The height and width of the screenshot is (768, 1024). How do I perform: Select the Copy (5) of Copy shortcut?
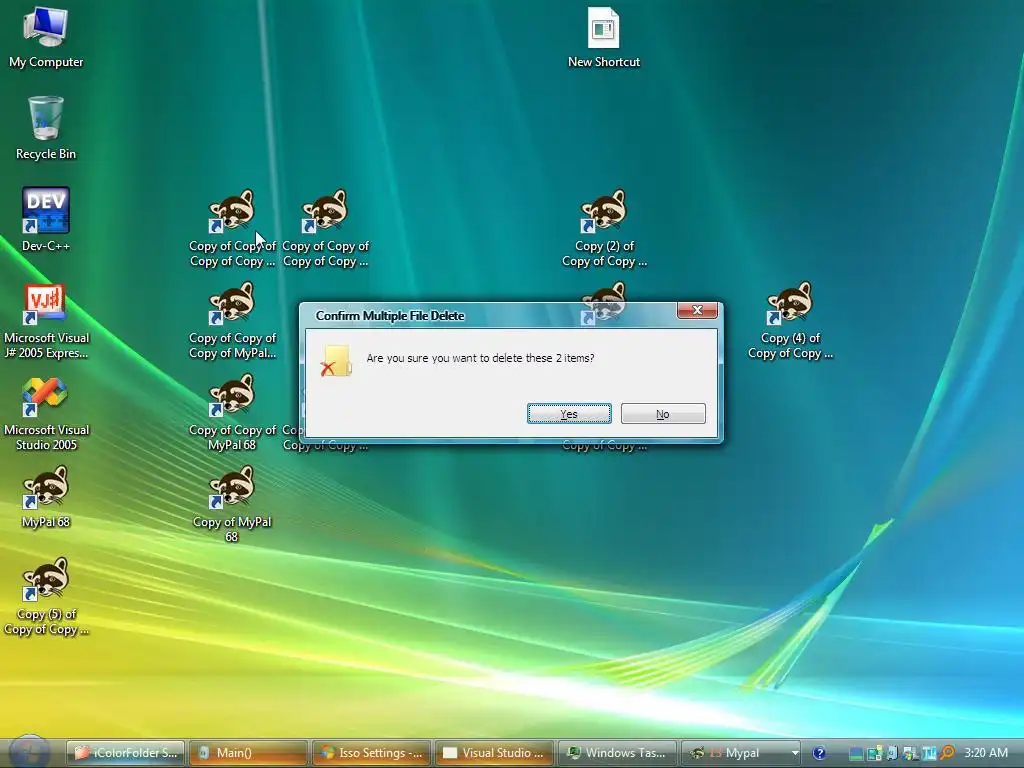click(x=46, y=596)
